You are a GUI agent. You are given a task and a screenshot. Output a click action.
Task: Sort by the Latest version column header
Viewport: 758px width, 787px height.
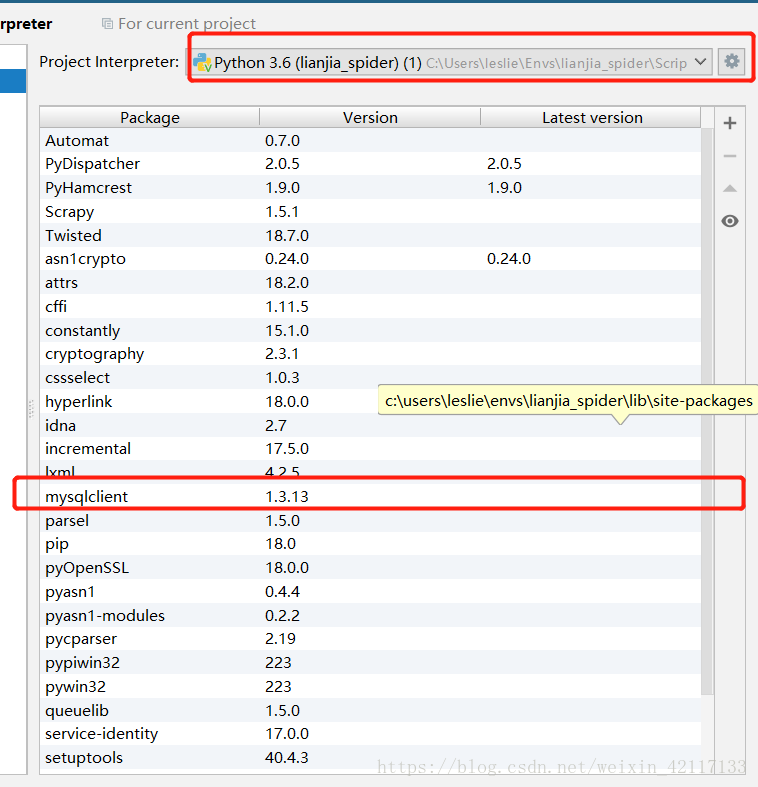coord(591,117)
